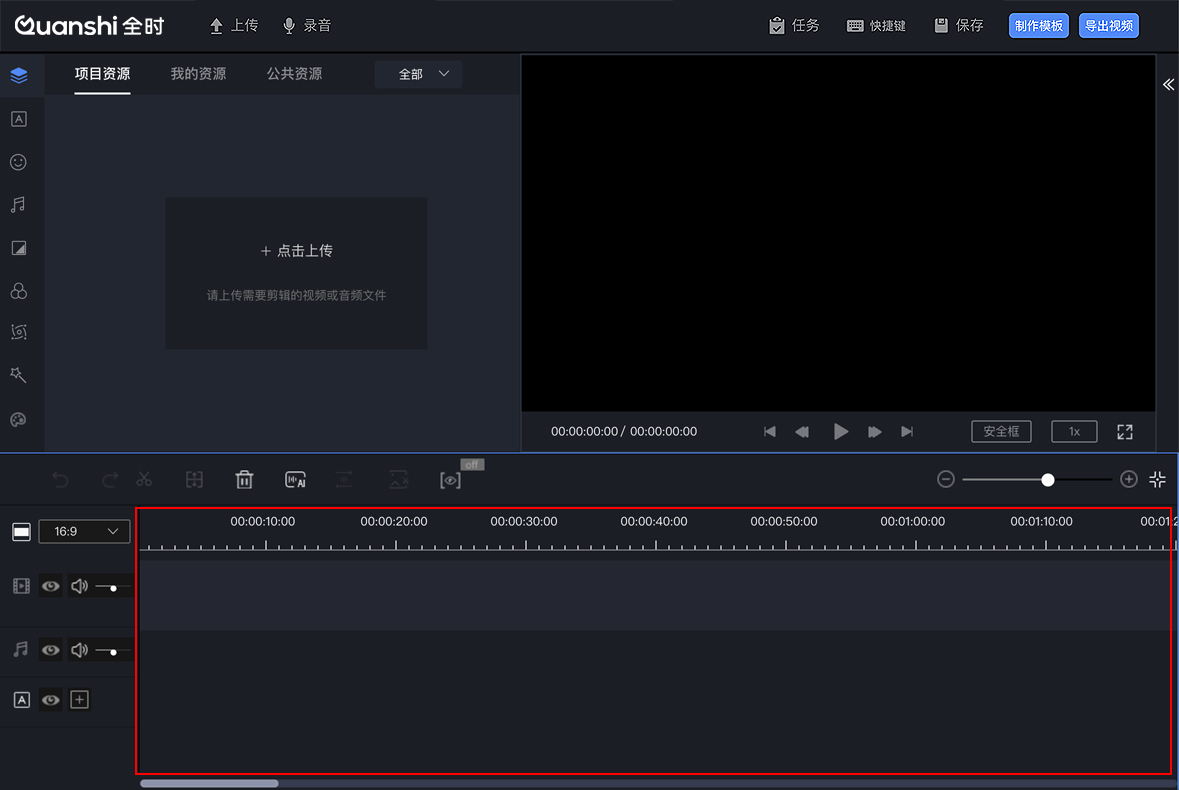This screenshot has width=1179, height=790.
Task: Expand the 全部 filter dropdown
Action: coord(418,74)
